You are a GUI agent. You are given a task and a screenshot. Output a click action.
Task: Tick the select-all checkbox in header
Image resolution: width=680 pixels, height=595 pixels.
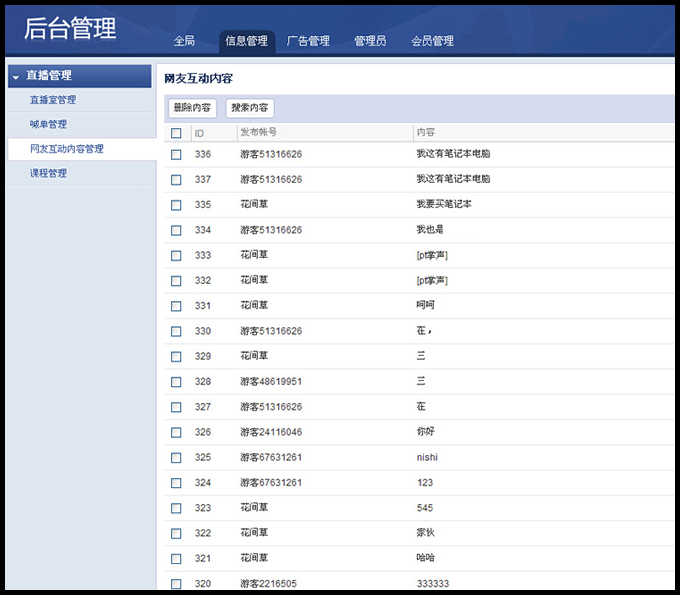[176, 133]
